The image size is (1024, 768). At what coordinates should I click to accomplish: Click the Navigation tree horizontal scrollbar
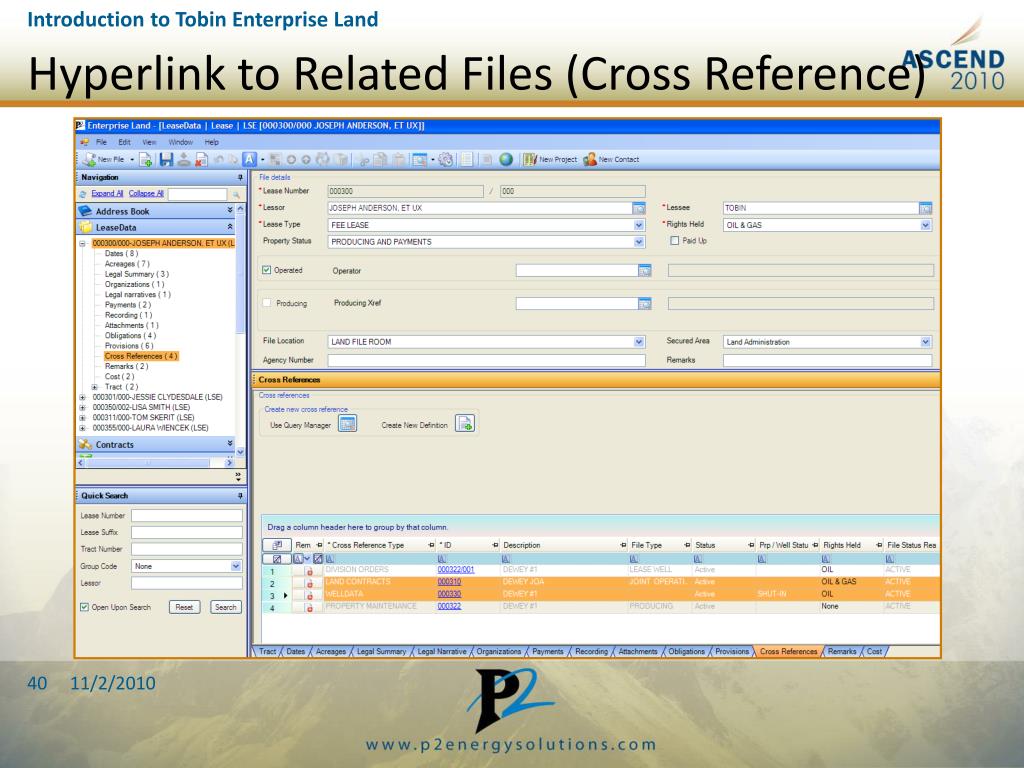coord(155,462)
